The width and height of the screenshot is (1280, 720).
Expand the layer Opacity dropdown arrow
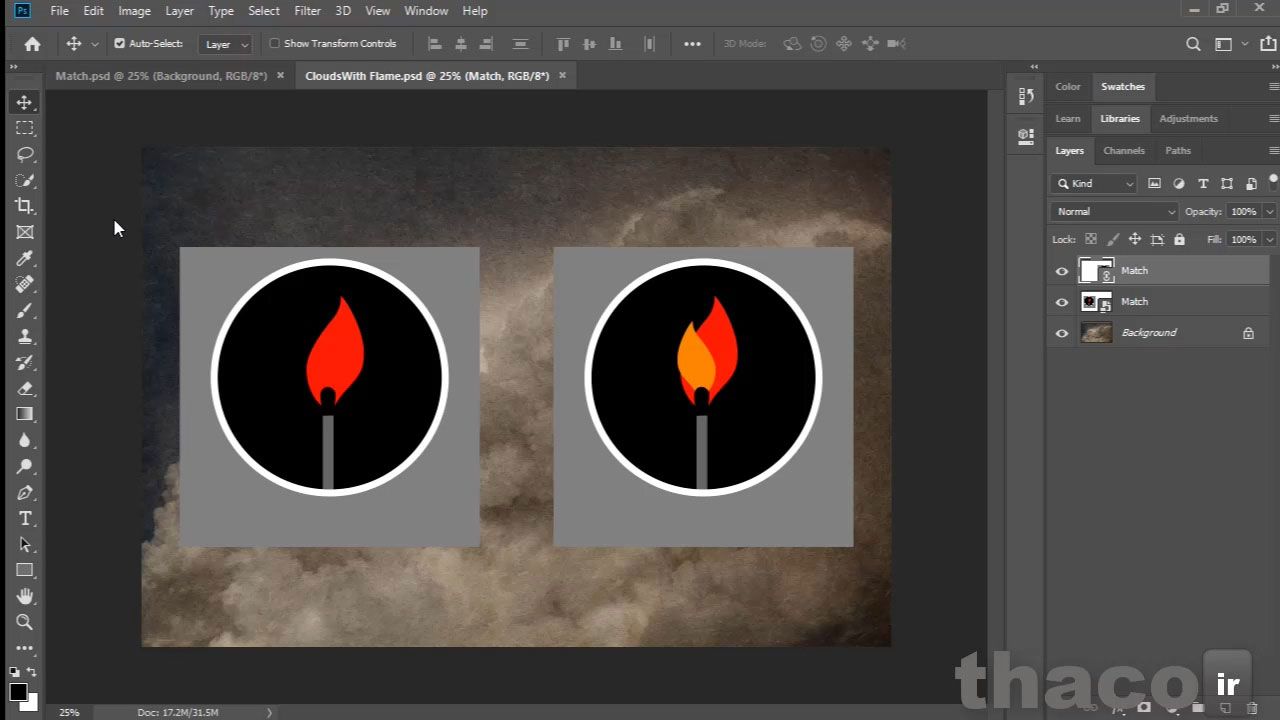pos(1269,212)
